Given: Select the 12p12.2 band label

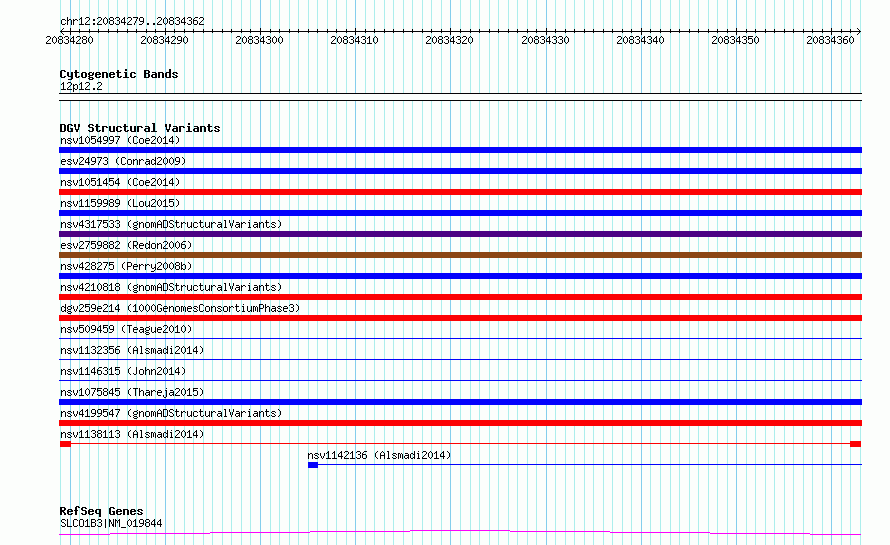Looking at the screenshot, I should click(81, 87).
